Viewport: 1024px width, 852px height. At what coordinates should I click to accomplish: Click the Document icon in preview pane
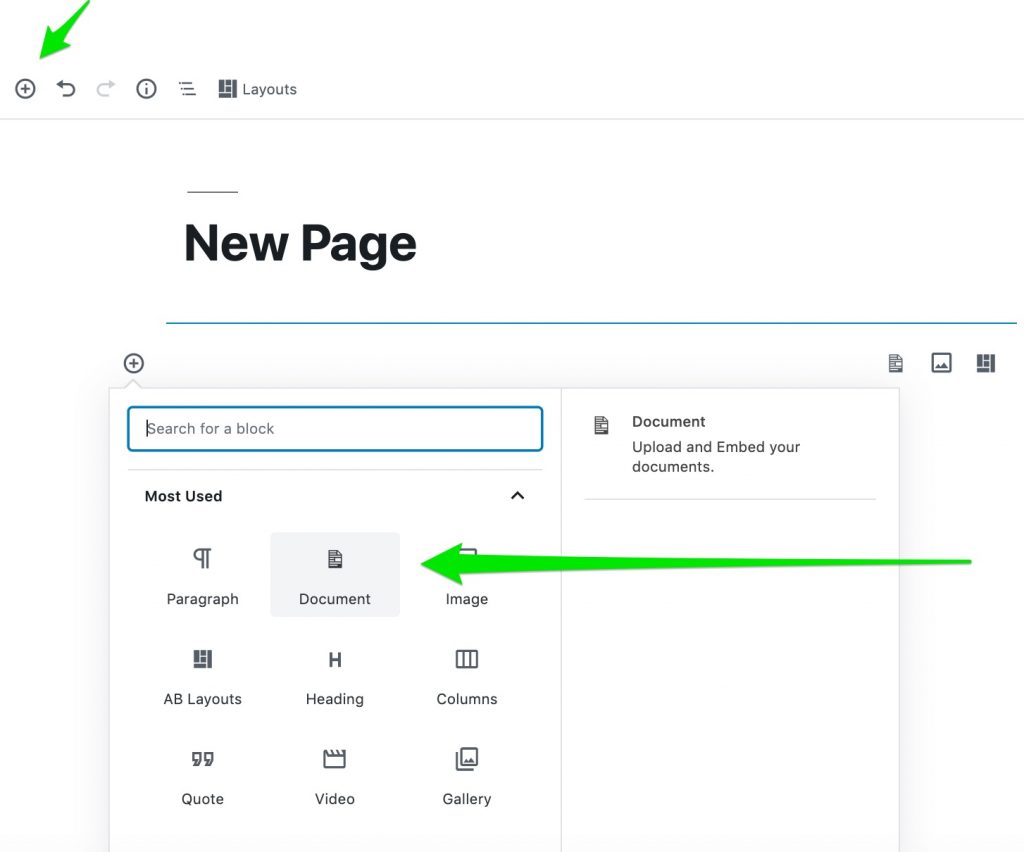601,425
